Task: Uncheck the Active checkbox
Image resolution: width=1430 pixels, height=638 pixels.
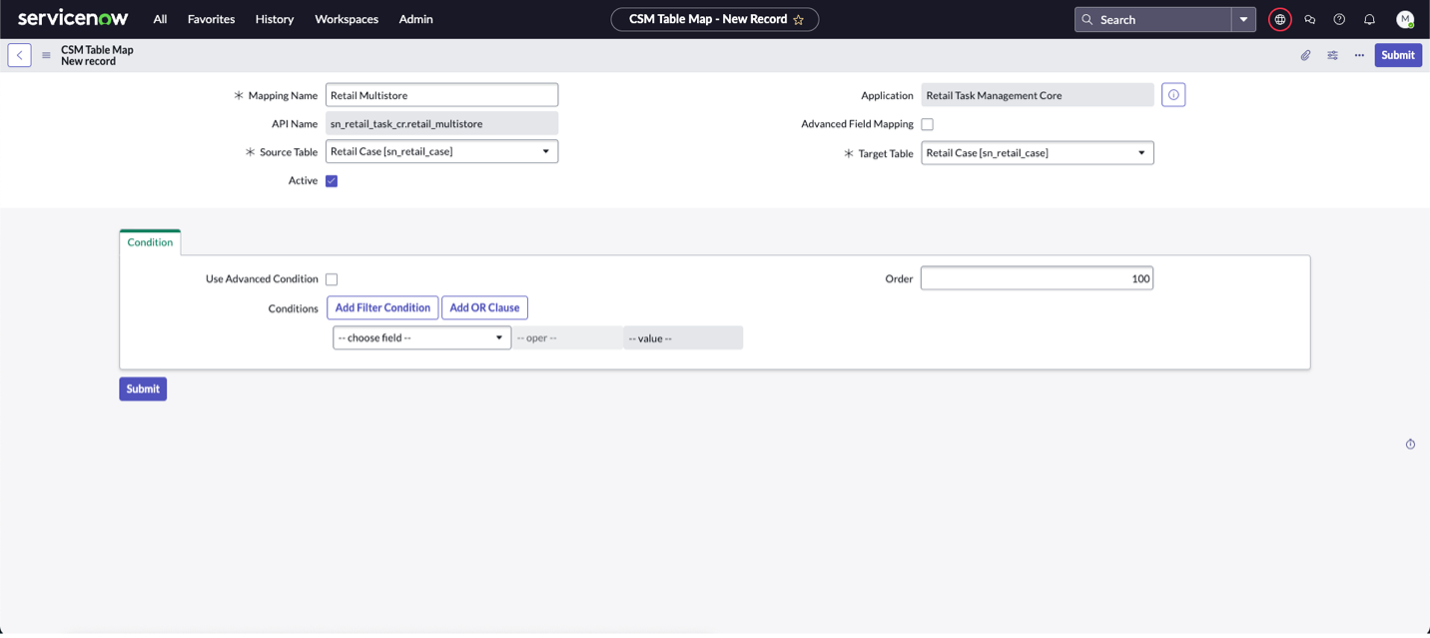Action: click(331, 181)
